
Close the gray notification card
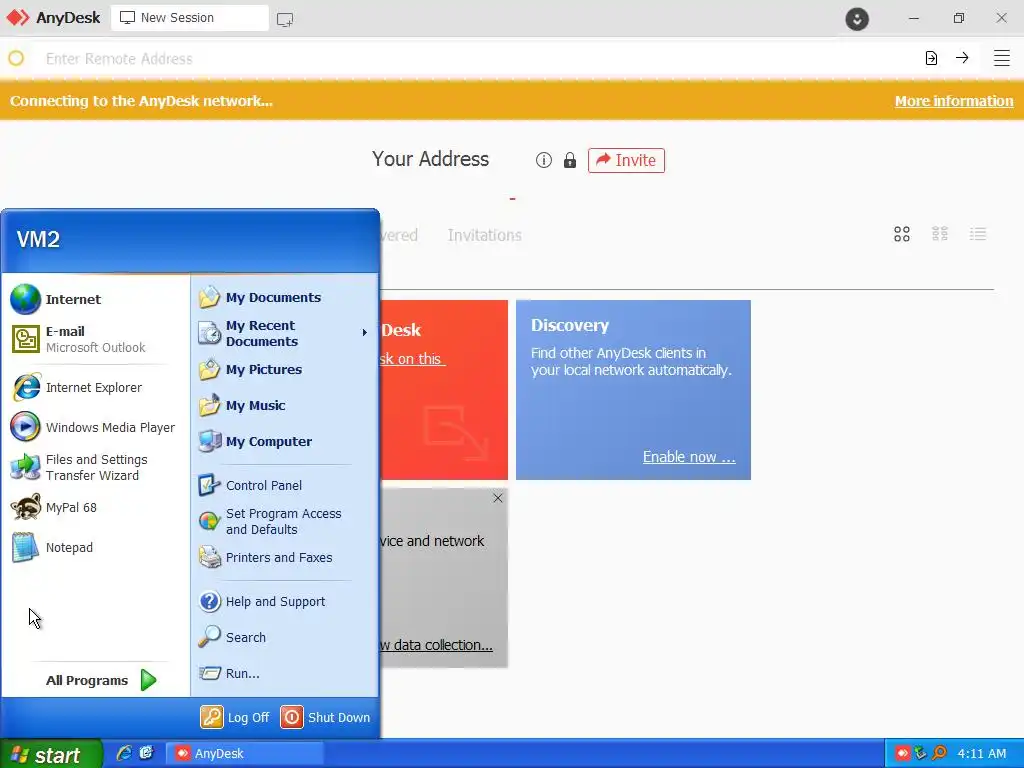click(498, 498)
